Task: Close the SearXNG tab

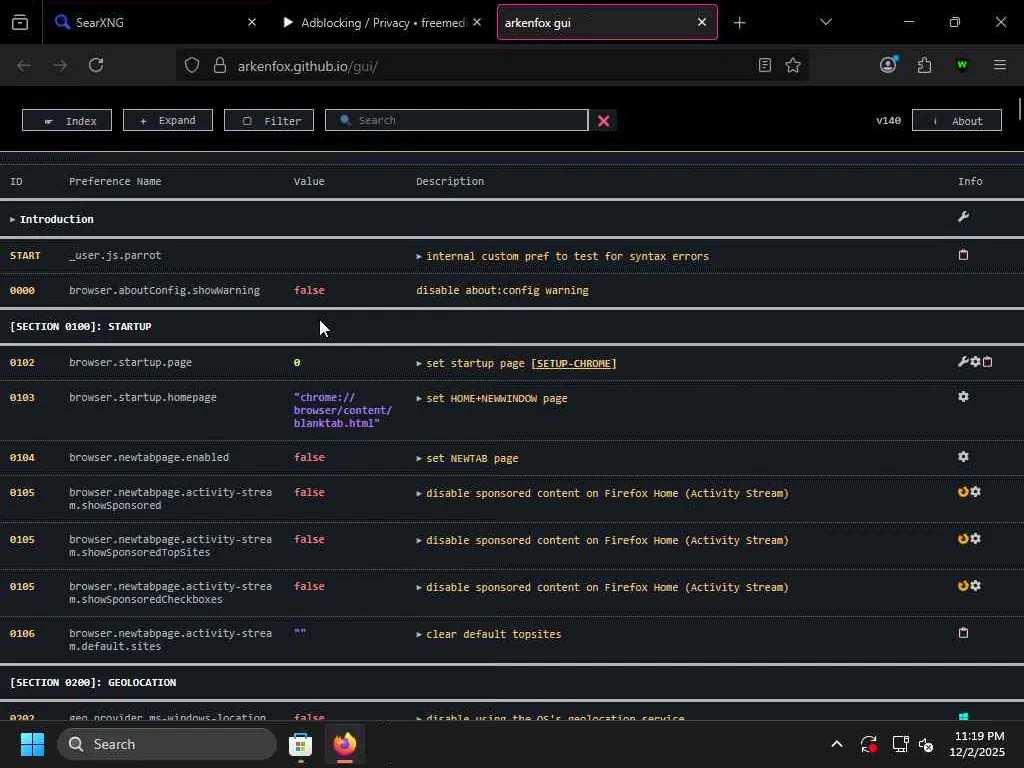Action: 252,22
